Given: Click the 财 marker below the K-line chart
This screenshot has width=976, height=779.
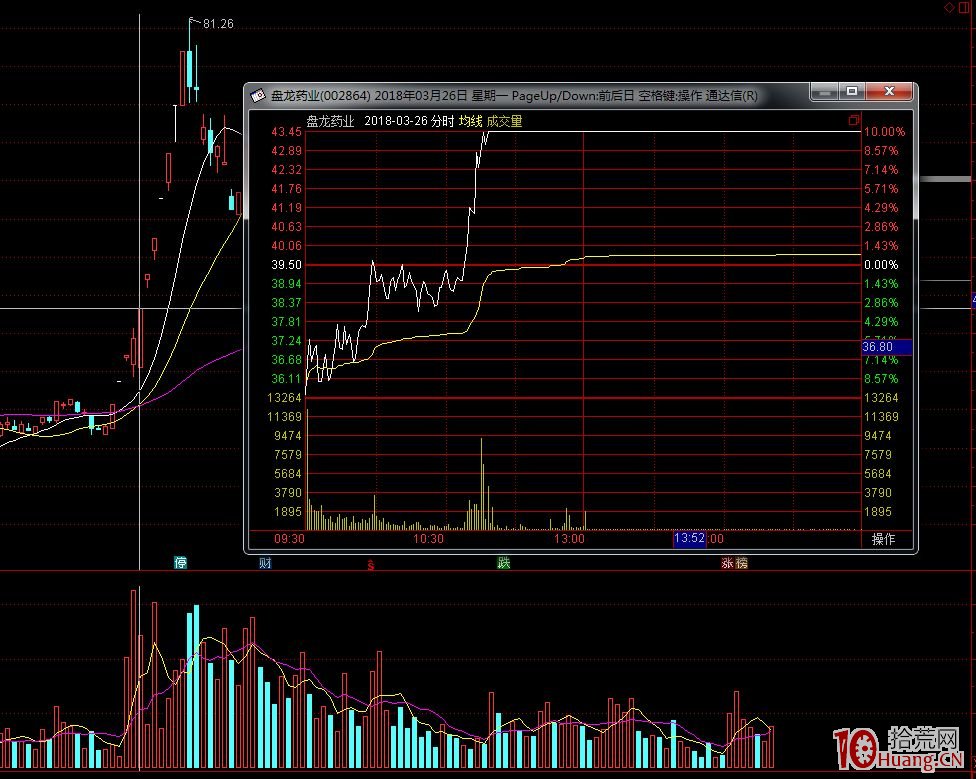Looking at the screenshot, I should [265, 563].
